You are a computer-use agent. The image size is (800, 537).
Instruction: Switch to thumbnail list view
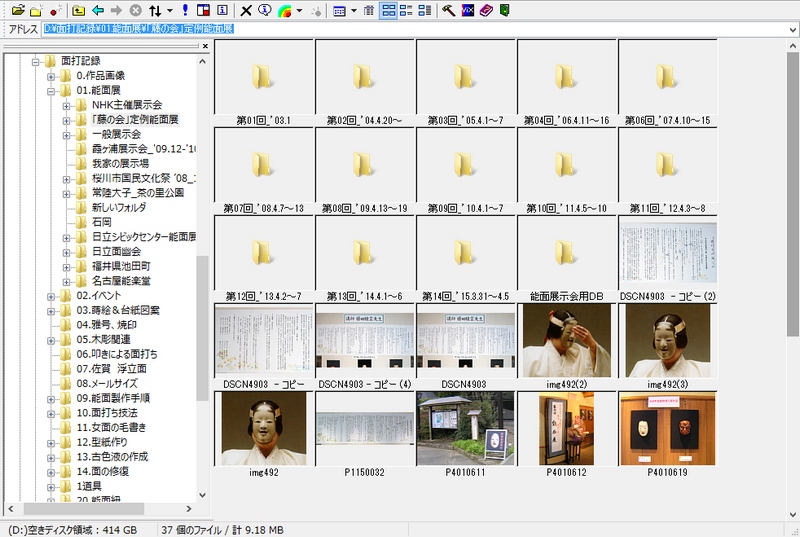click(x=407, y=10)
